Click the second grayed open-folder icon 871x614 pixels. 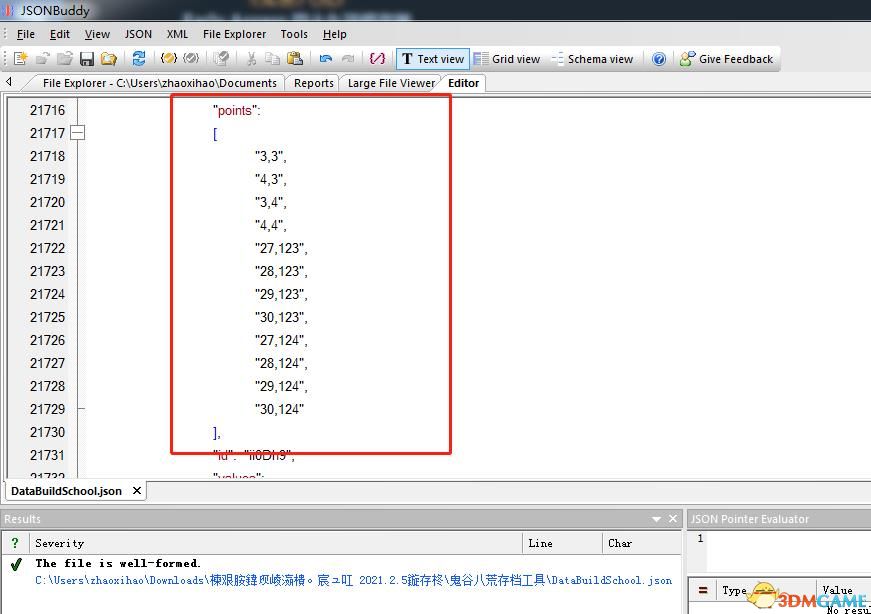pyautogui.click(x=65, y=58)
